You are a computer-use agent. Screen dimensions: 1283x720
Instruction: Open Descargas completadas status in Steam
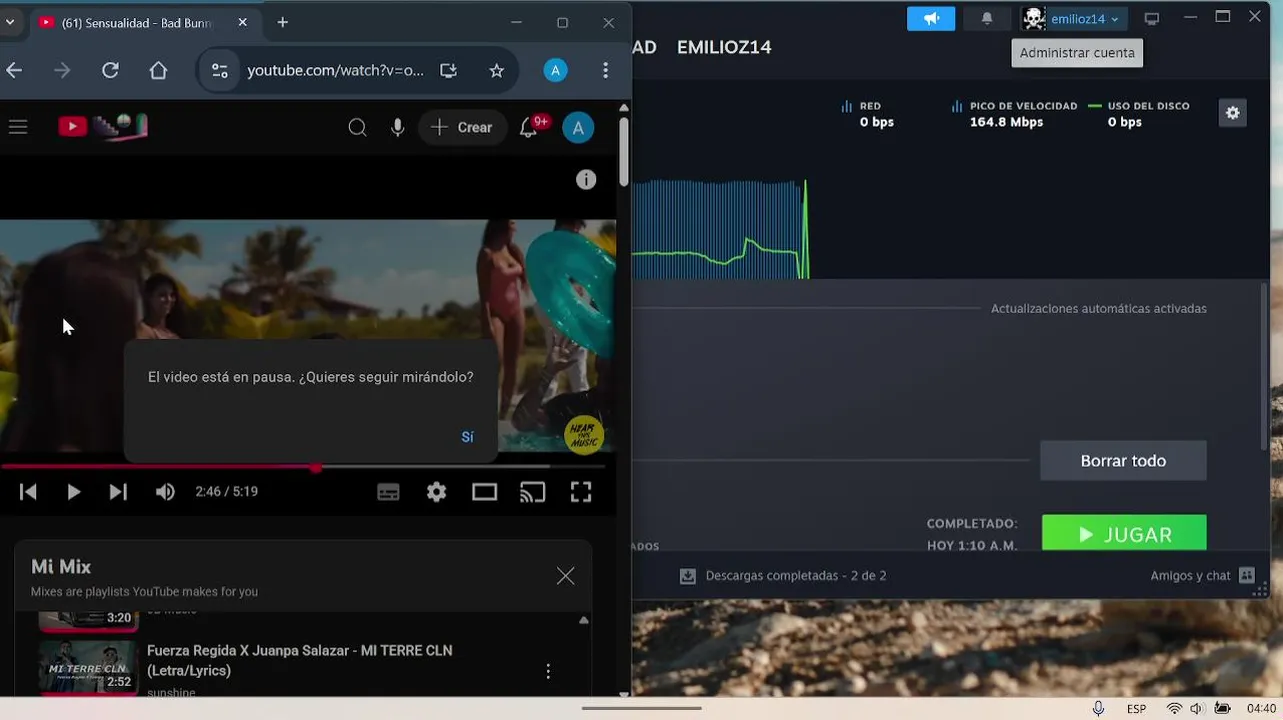(x=783, y=576)
